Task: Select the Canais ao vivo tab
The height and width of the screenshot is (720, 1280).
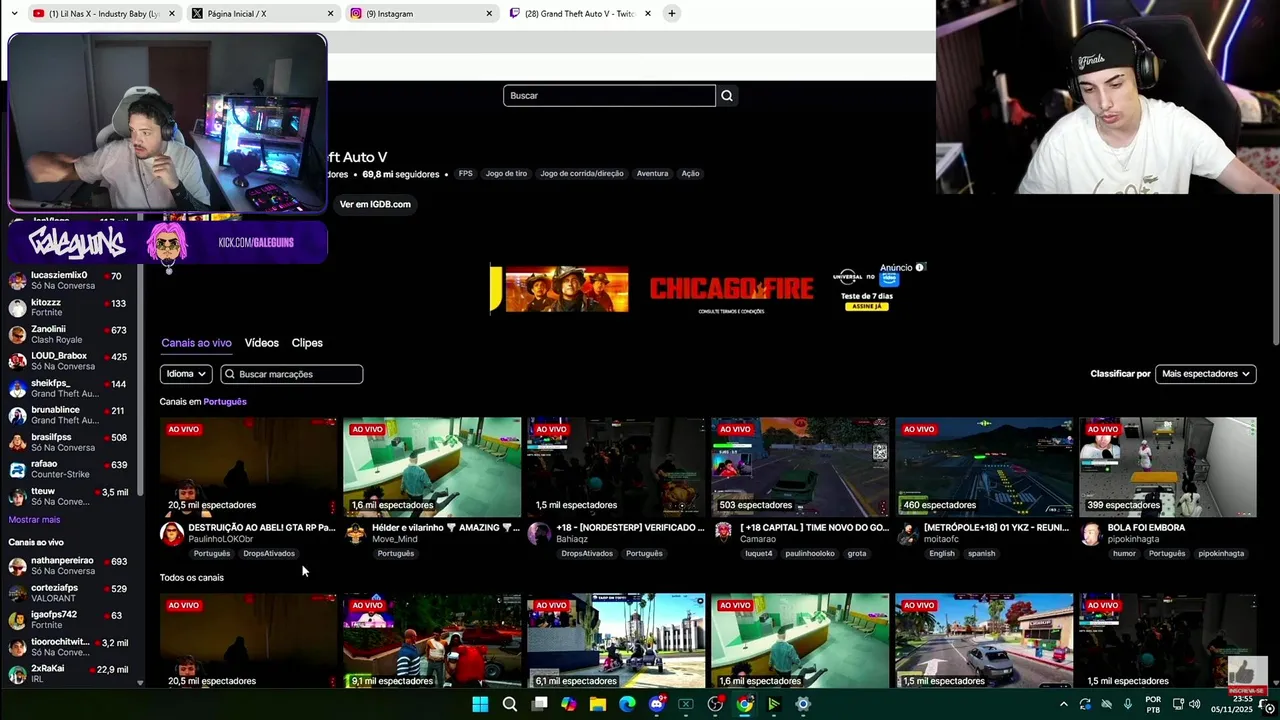Action: [196, 343]
